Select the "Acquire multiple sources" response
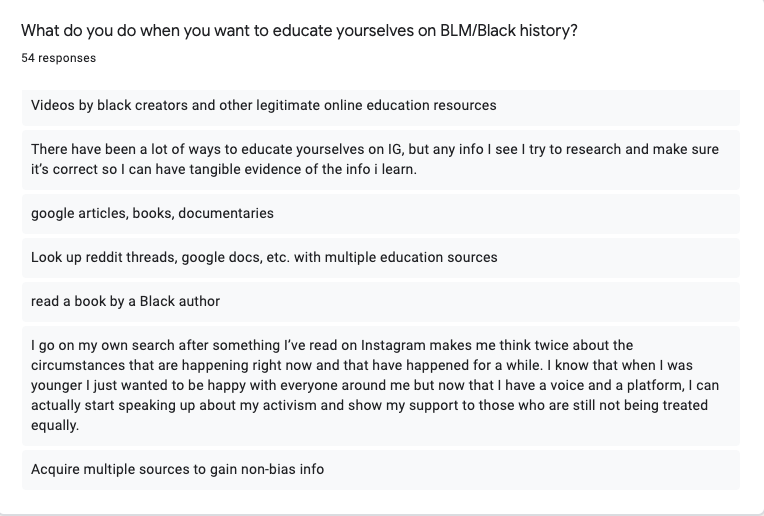Viewport: 764px width, 516px height. coord(381,470)
